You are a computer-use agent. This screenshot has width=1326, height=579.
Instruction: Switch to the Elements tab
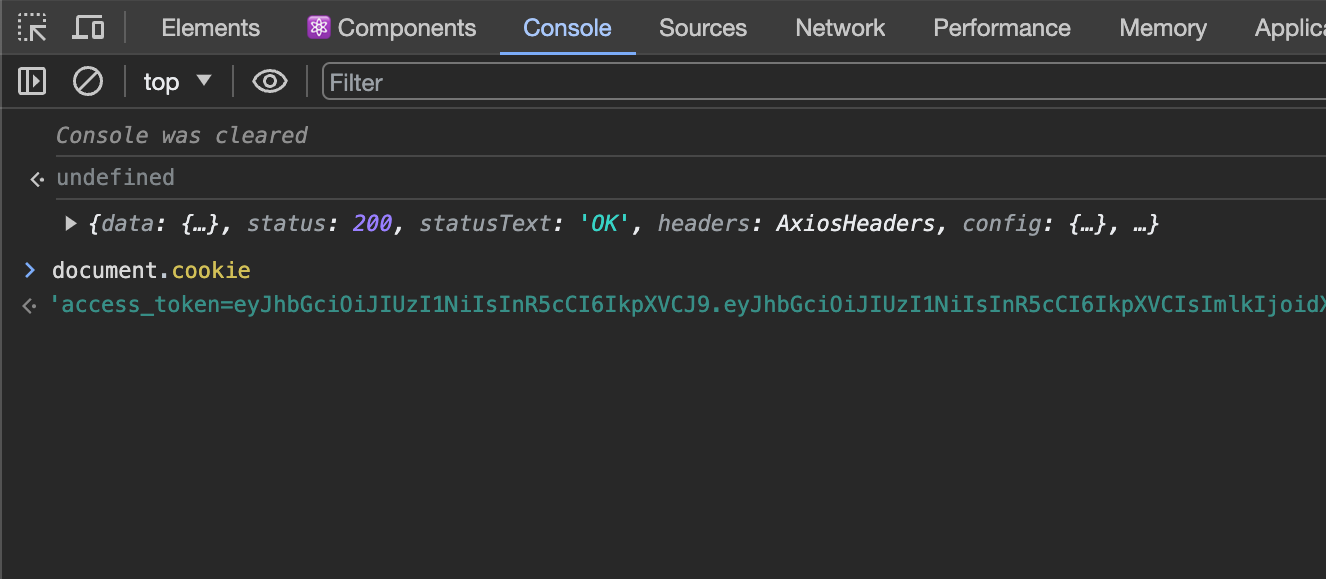point(210,28)
